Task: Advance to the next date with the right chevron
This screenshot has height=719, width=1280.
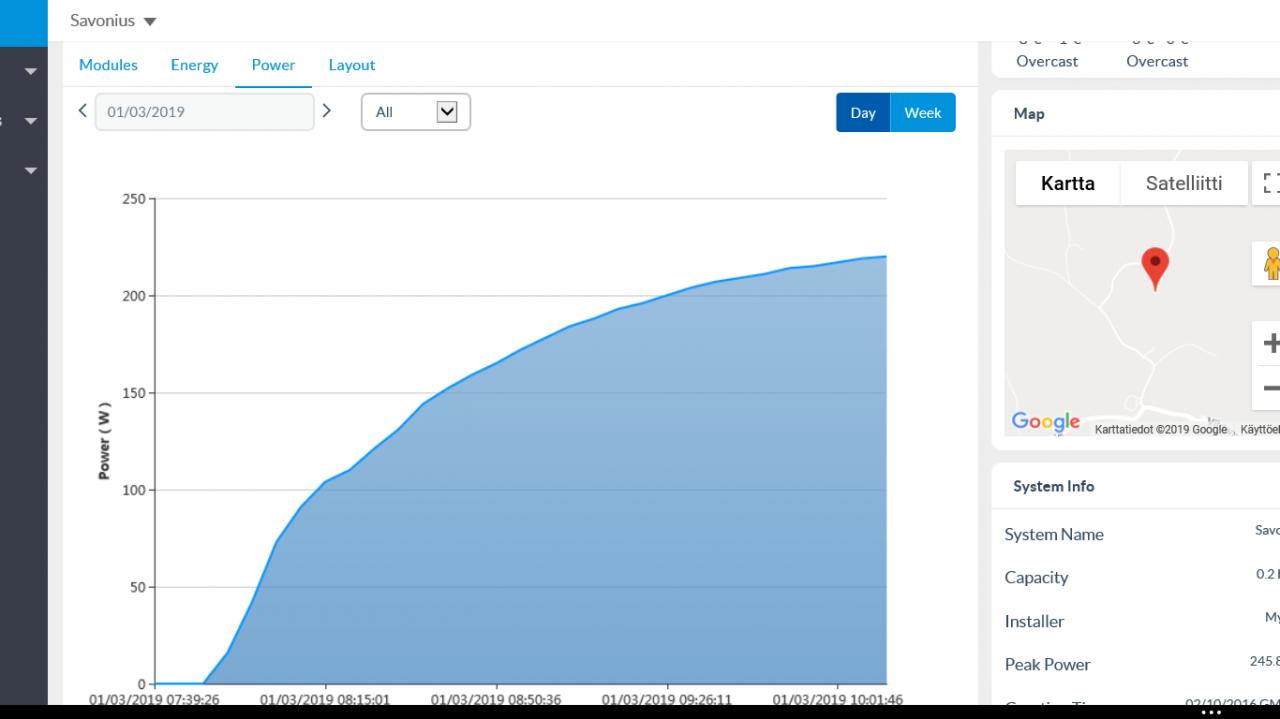Action: tap(326, 111)
